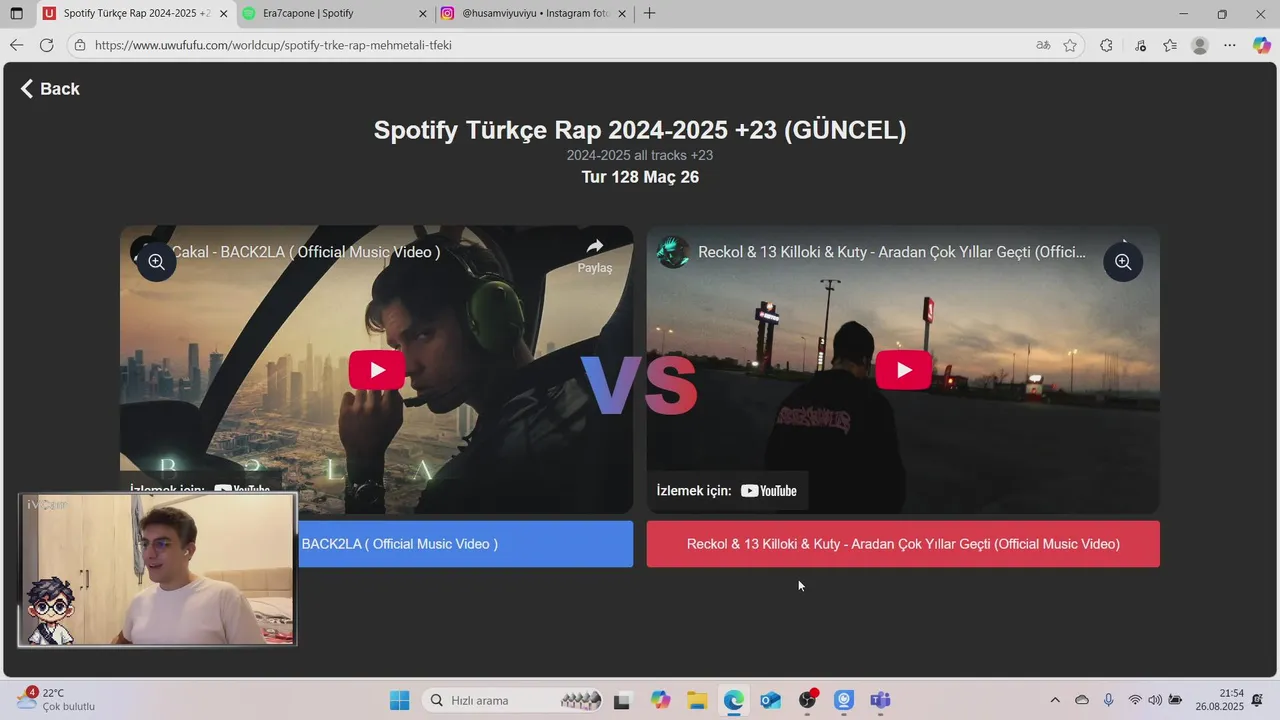Click the battery tray icon
1280x720 pixels.
(1176, 700)
